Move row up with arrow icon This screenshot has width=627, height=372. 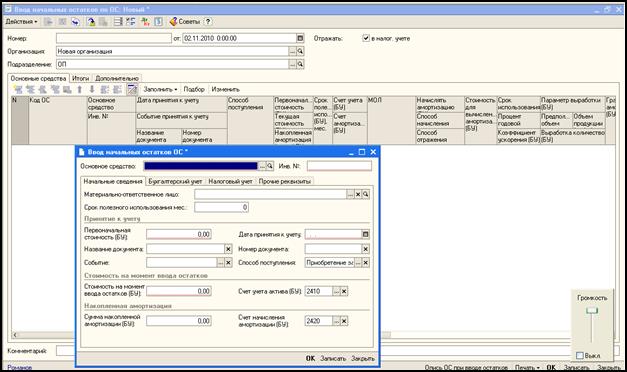pos(80,90)
